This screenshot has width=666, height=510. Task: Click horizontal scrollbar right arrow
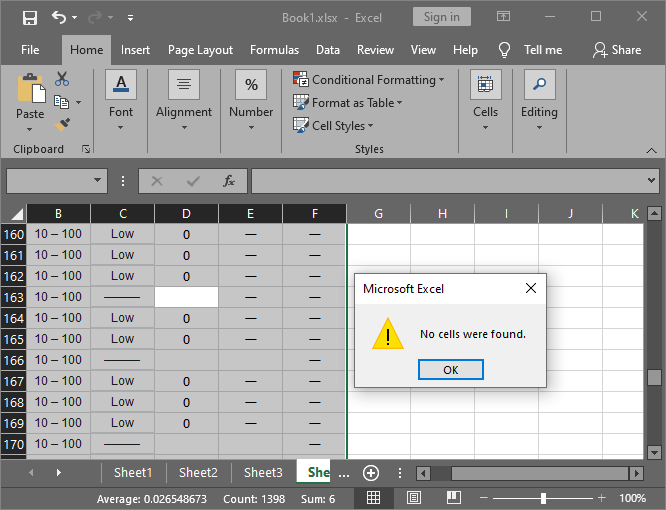[x=636, y=473]
